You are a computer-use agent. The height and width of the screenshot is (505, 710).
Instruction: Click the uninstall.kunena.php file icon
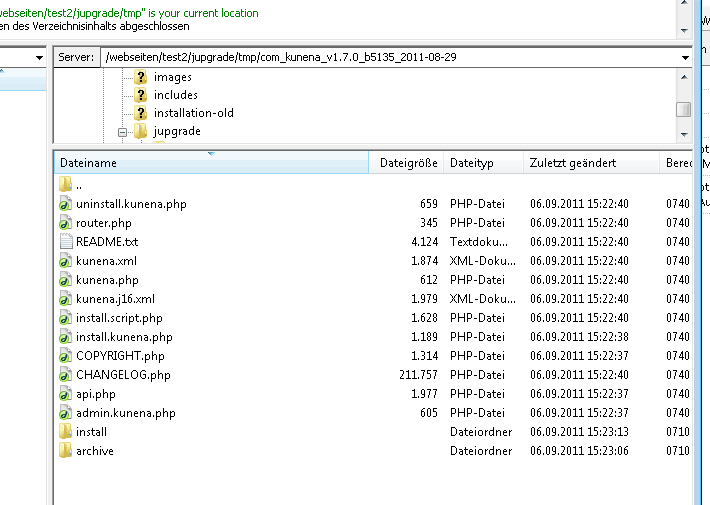click(x=65, y=204)
